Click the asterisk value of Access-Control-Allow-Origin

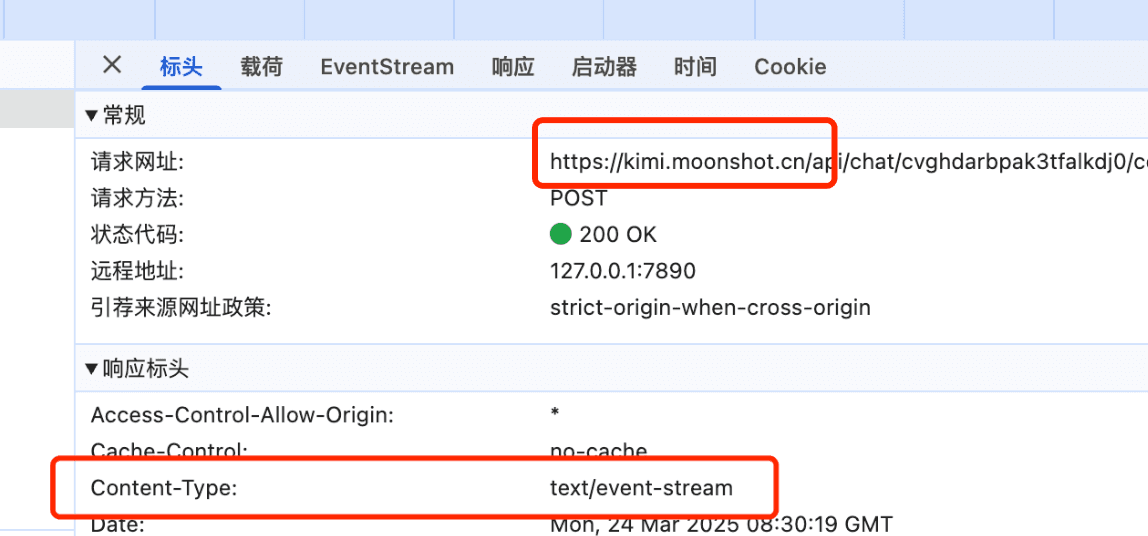coord(555,413)
